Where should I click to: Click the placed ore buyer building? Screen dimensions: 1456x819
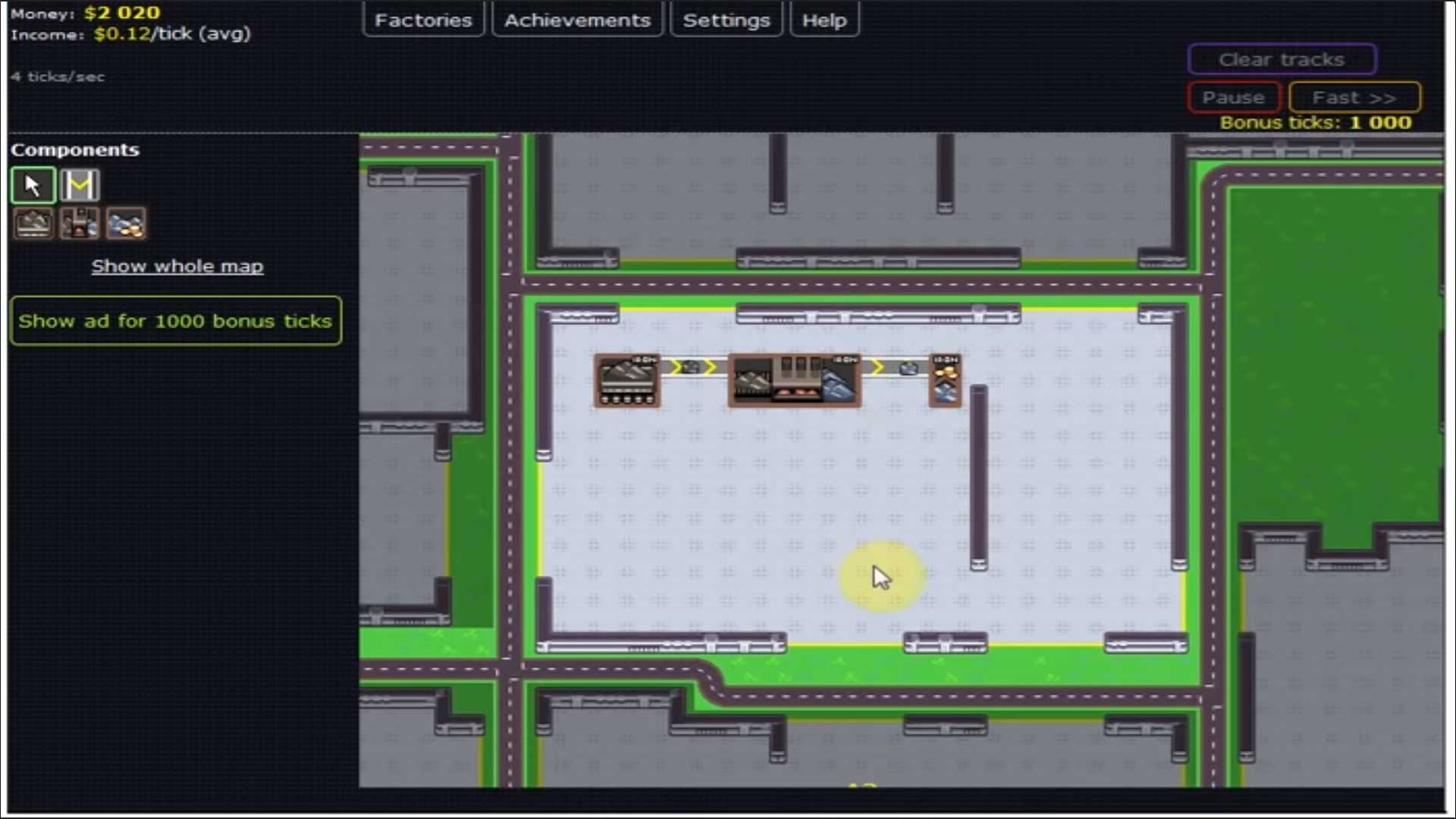point(627,381)
